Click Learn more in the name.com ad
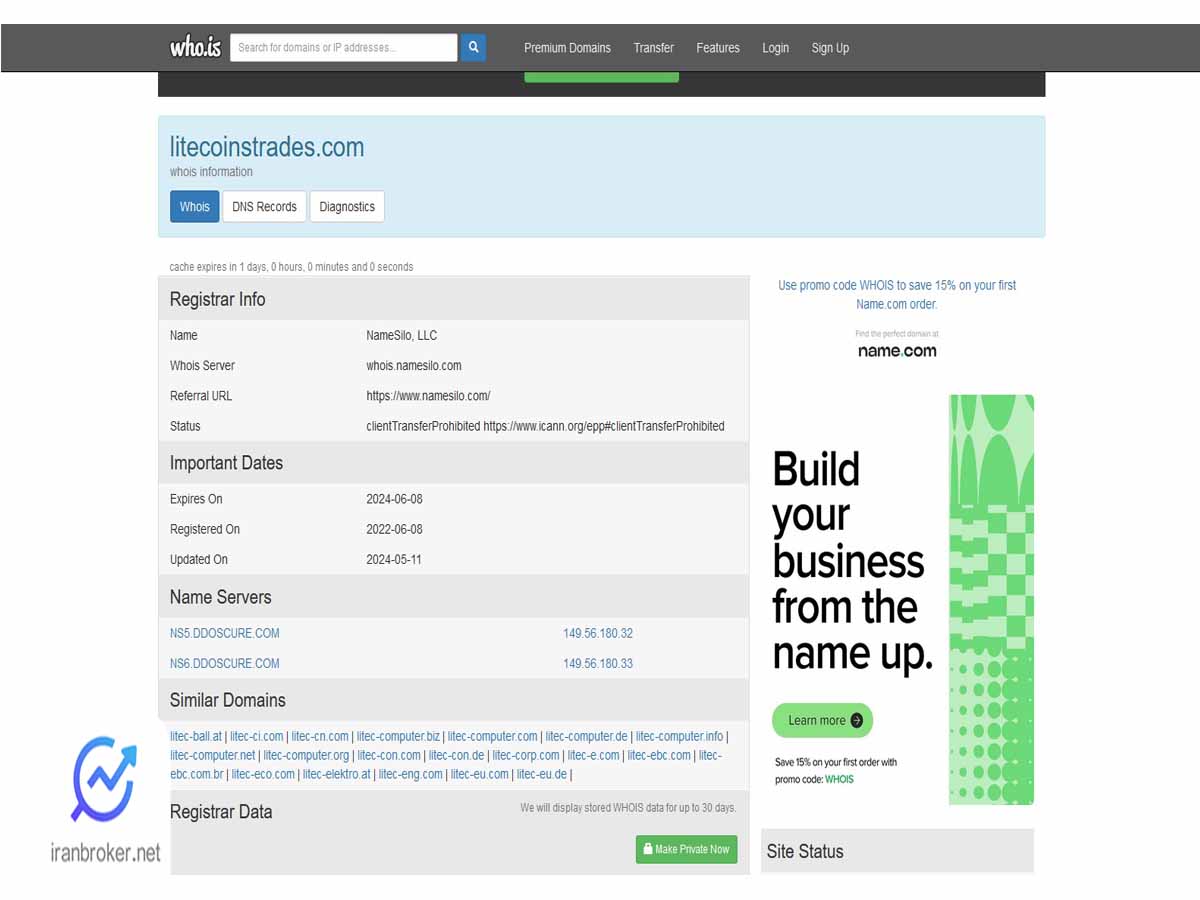The height and width of the screenshot is (900, 1200). pos(823,720)
